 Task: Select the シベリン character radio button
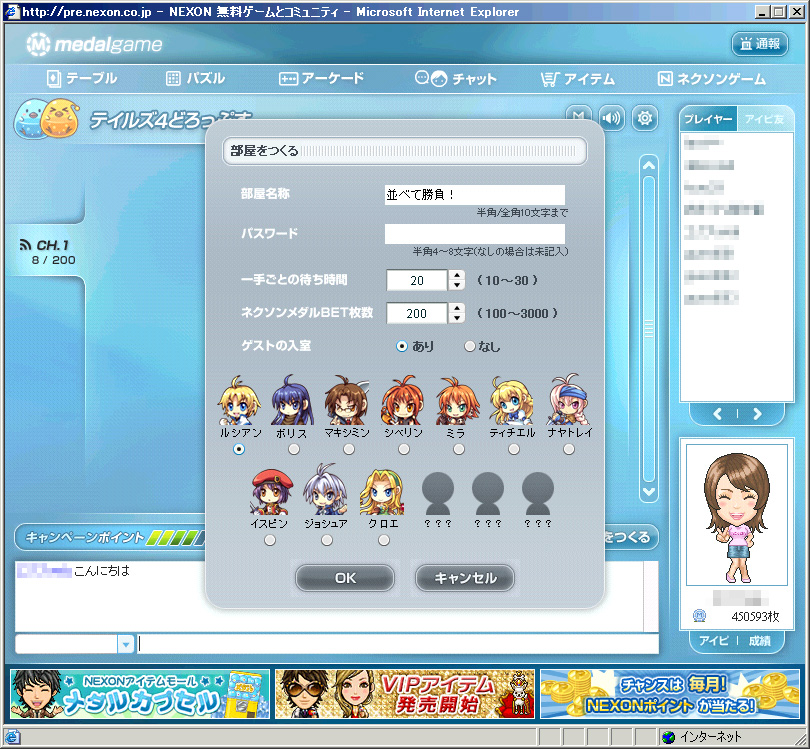[404, 449]
